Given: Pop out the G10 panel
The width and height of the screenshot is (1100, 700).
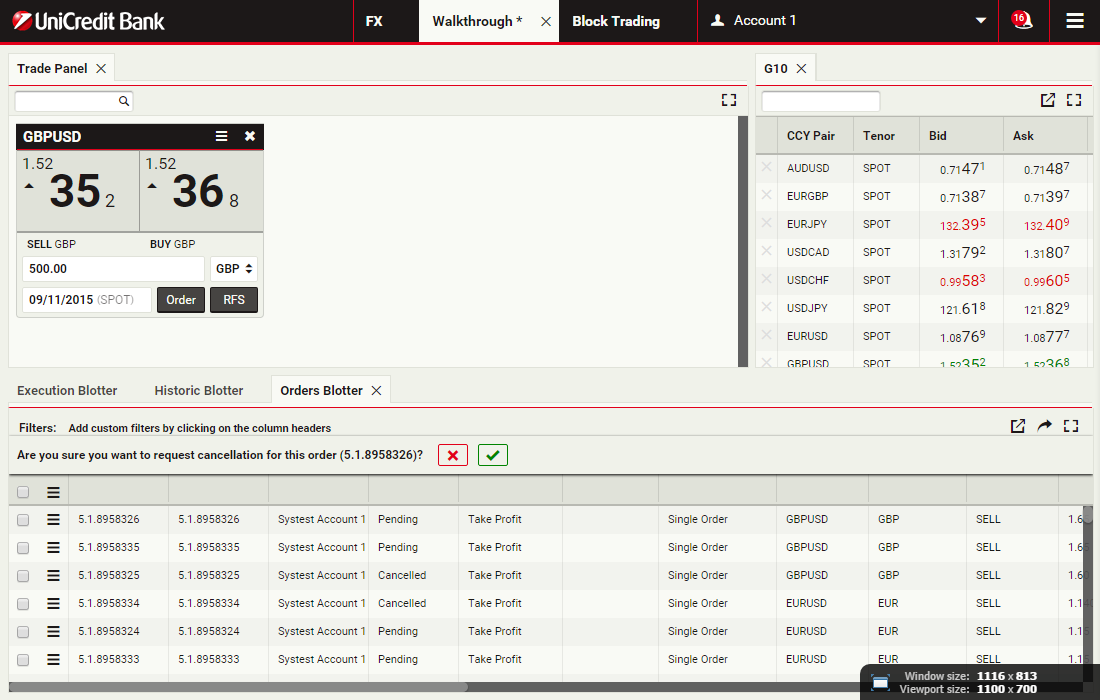Looking at the screenshot, I should click(x=1047, y=100).
